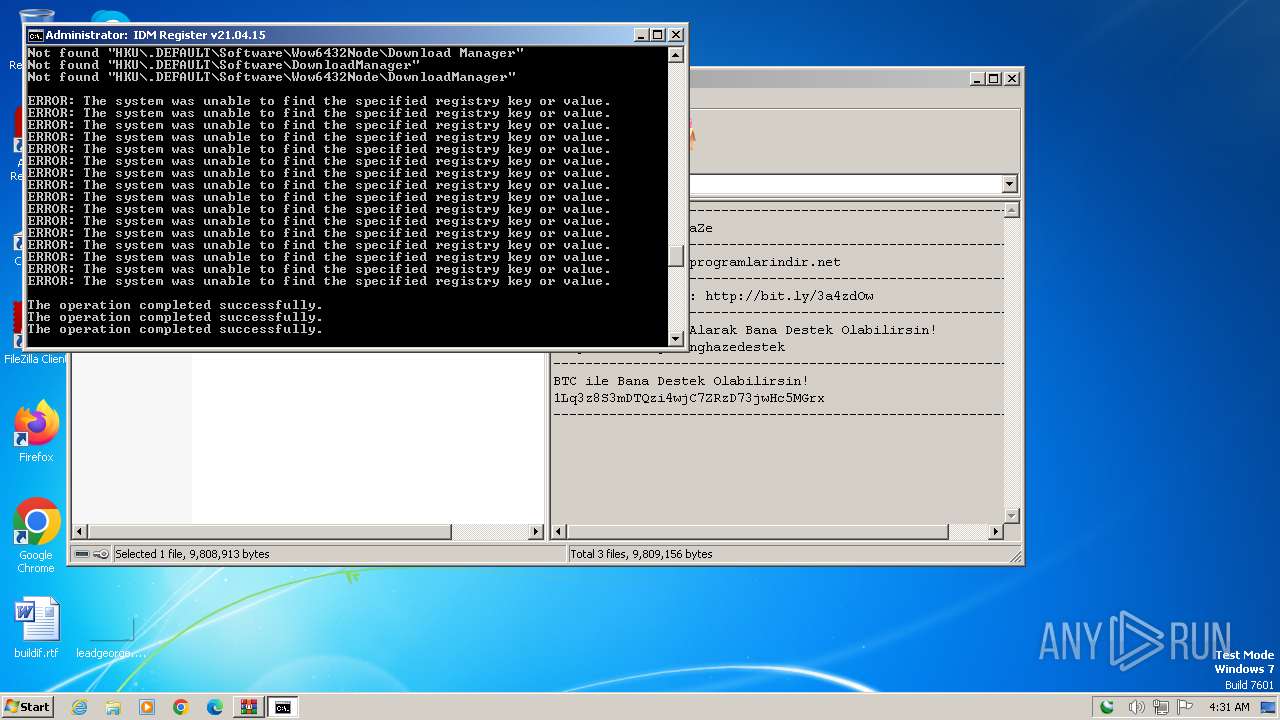Viewport: 1280px width, 720px height.
Task: Click the archive path input field
Action: tap(845, 184)
